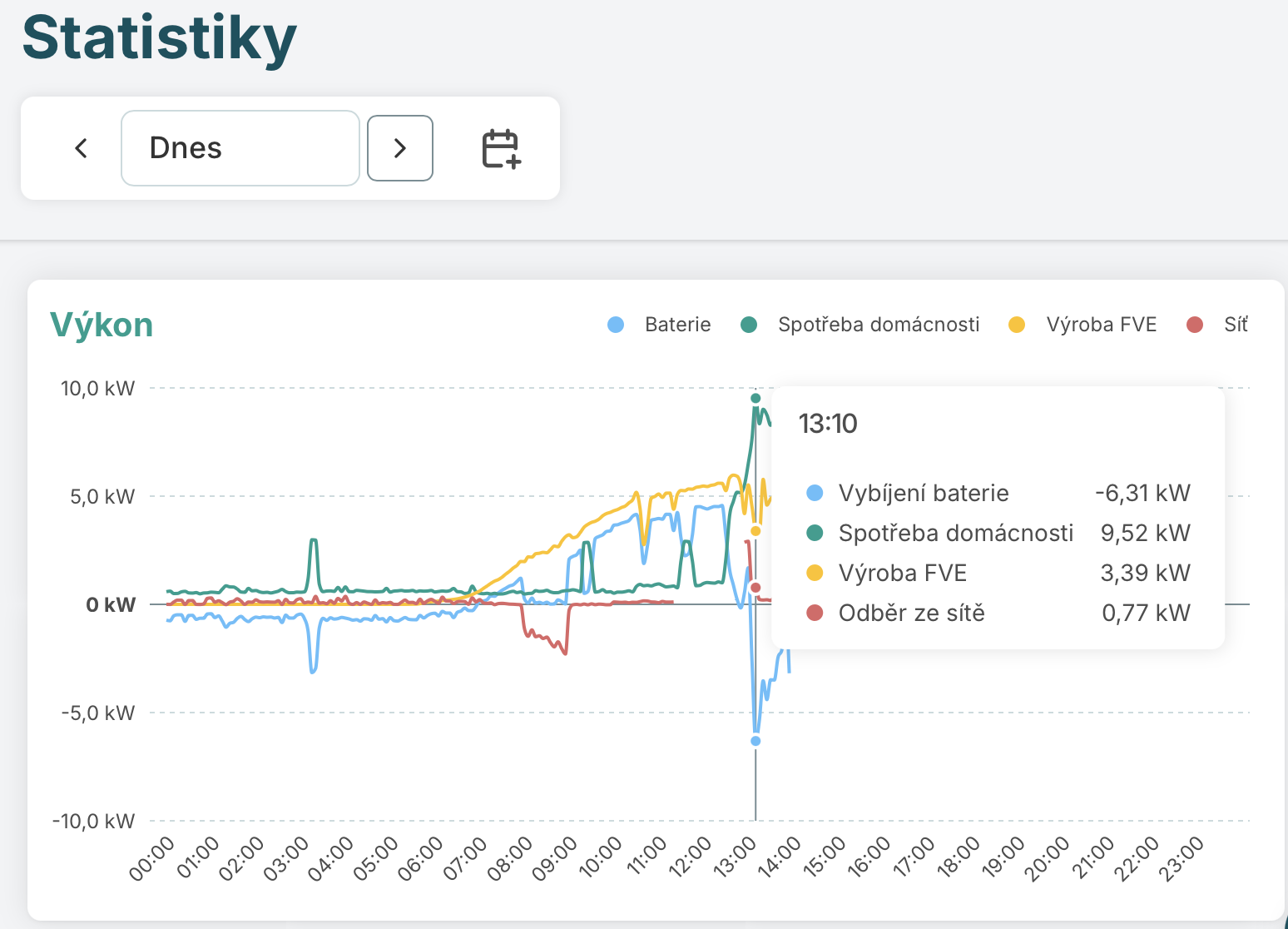Click the red Síť legend dot

pos(1195,325)
